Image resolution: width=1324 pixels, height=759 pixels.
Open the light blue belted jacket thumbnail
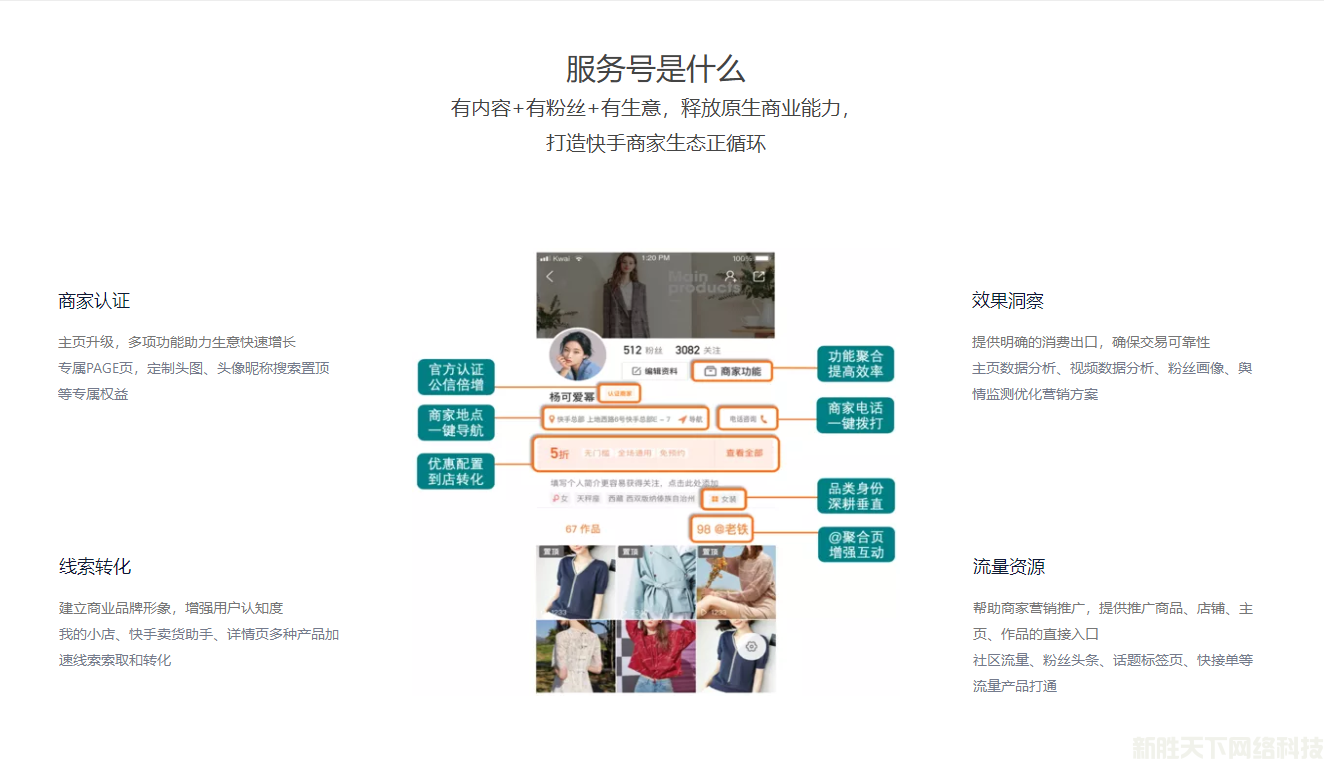[x=655, y=582]
